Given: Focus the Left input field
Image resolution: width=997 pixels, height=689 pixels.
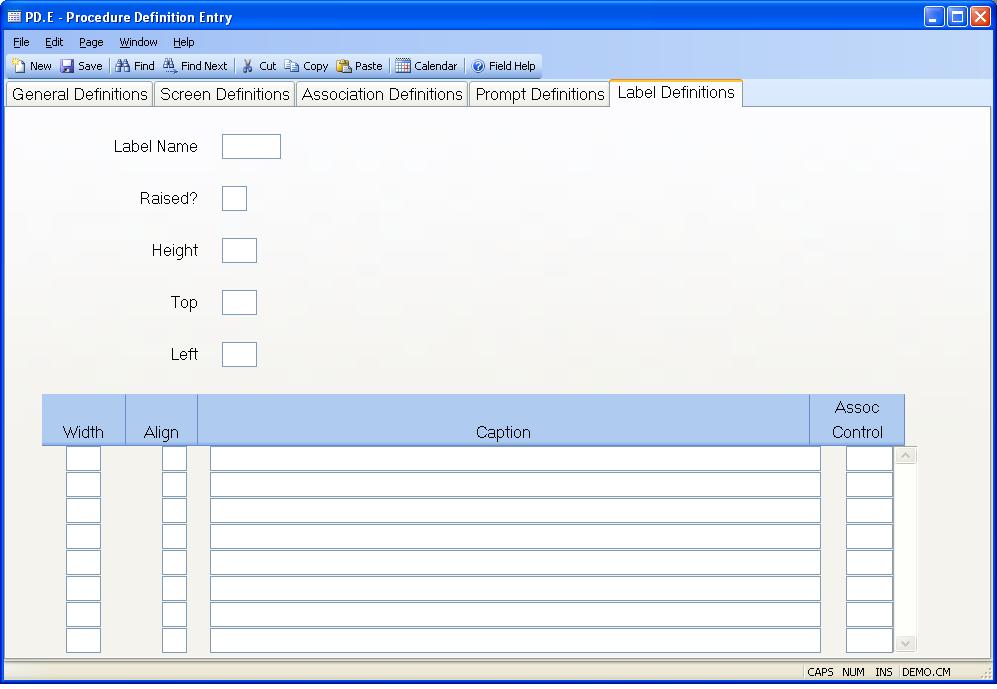Looking at the screenshot, I should [x=239, y=355].
